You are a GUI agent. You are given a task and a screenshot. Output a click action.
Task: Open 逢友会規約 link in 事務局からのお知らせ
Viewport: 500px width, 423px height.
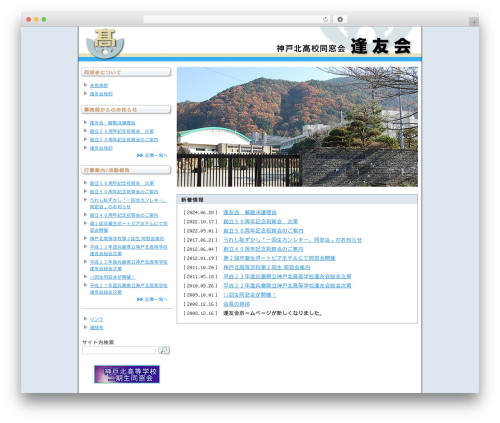(101, 148)
